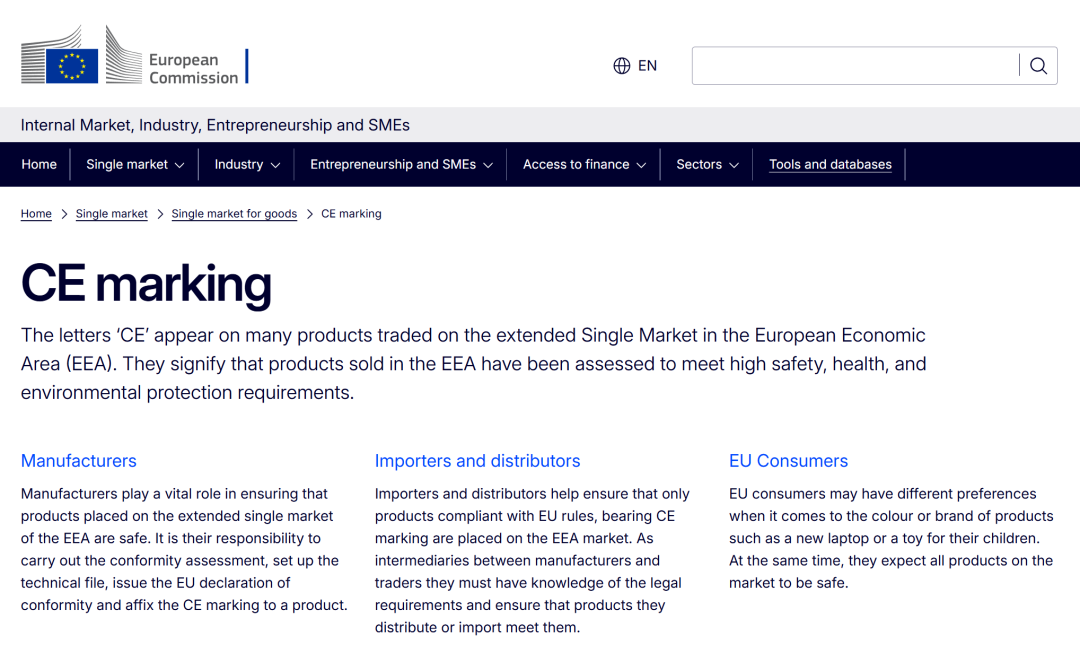
Task: Go to Home in navigation bar
Action: (39, 165)
